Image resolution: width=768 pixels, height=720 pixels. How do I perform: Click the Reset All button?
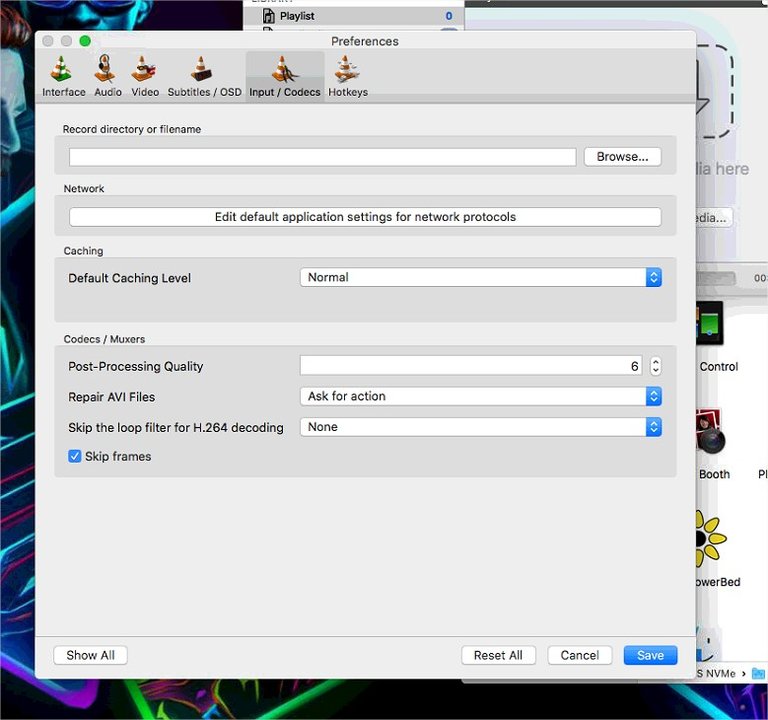[x=498, y=655]
